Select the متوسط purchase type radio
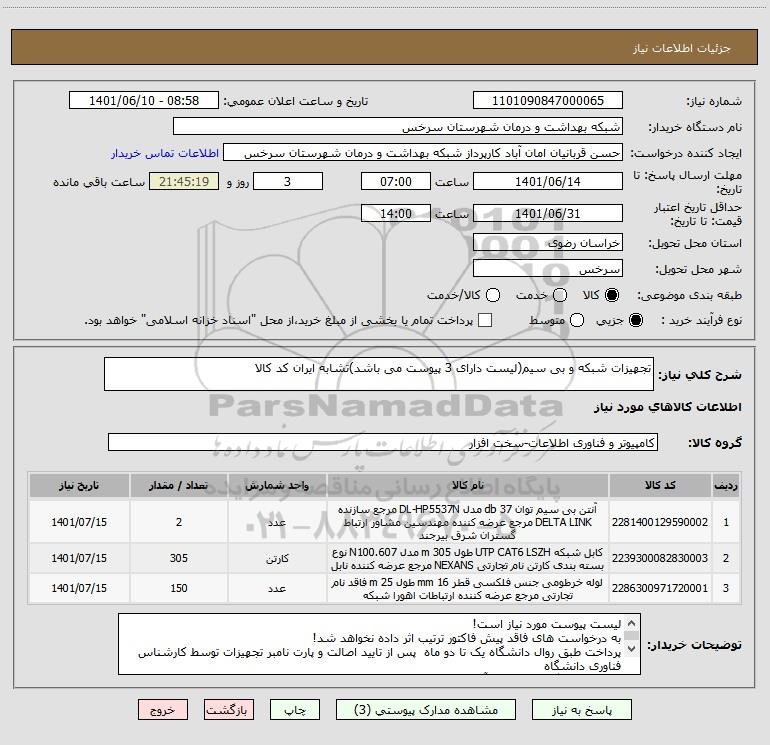Screen dimensions: 770x745 point(577,320)
